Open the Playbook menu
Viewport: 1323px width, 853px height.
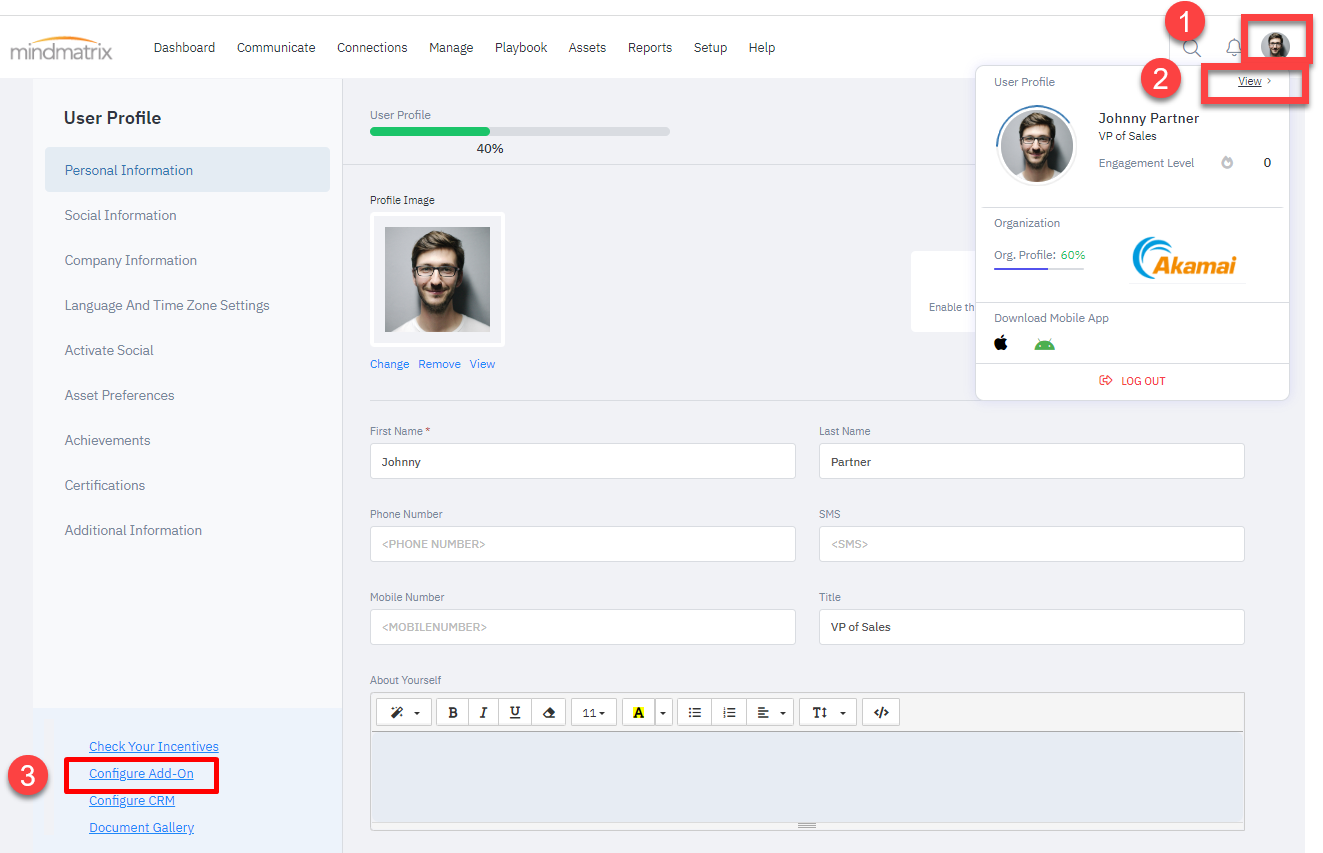click(521, 48)
